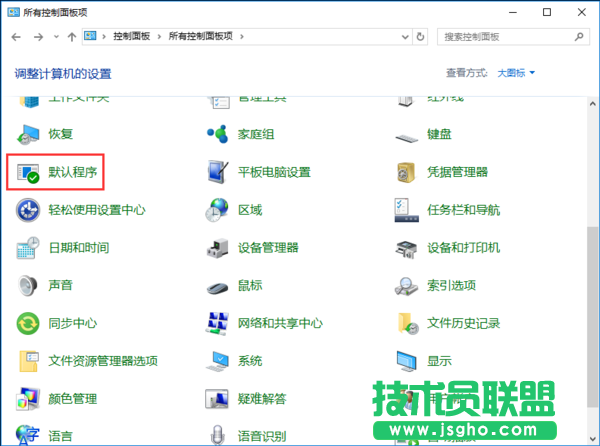The height and width of the screenshot is (446, 600).
Task: Open the 鼠标 mouse icon
Action: pos(217,288)
